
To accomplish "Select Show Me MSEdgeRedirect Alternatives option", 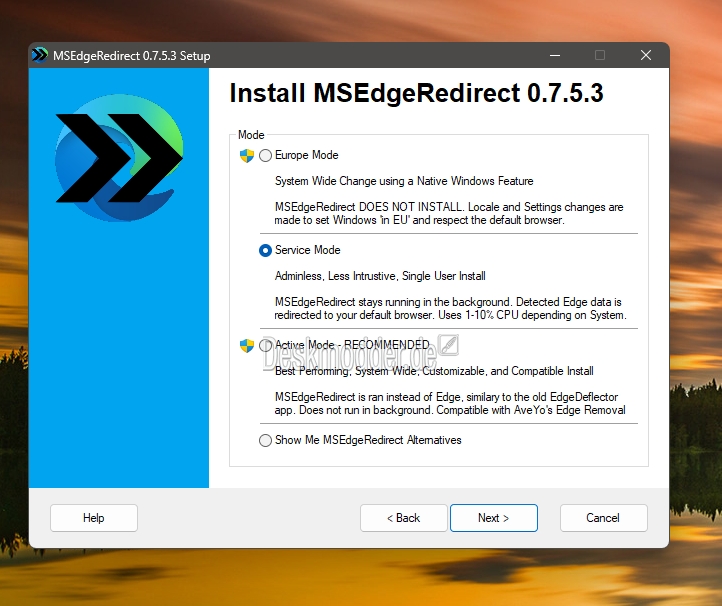I will point(265,440).
